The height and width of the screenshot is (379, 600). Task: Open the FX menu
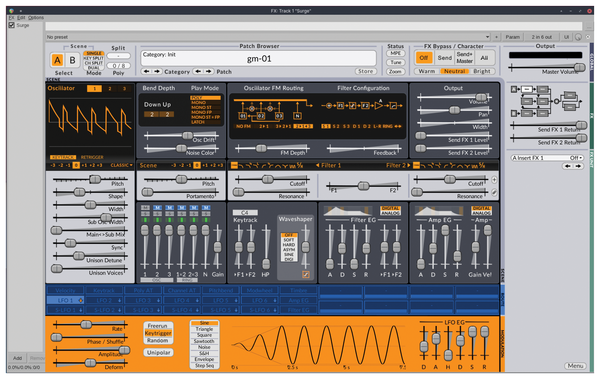pos(11,18)
